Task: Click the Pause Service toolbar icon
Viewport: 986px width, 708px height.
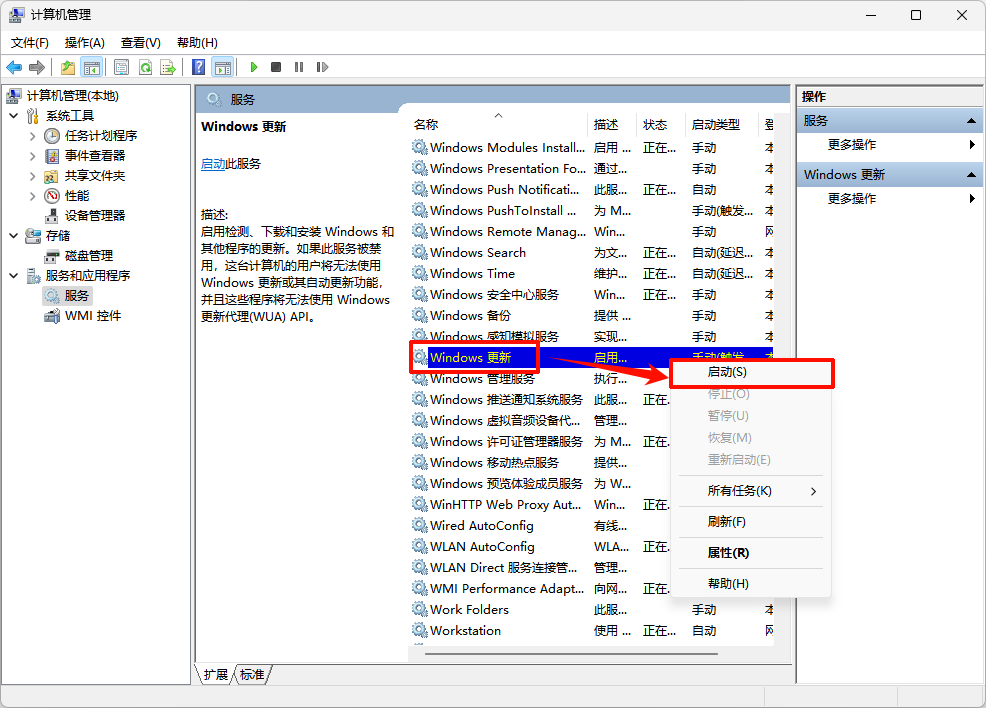Action: (x=298, y=67)
